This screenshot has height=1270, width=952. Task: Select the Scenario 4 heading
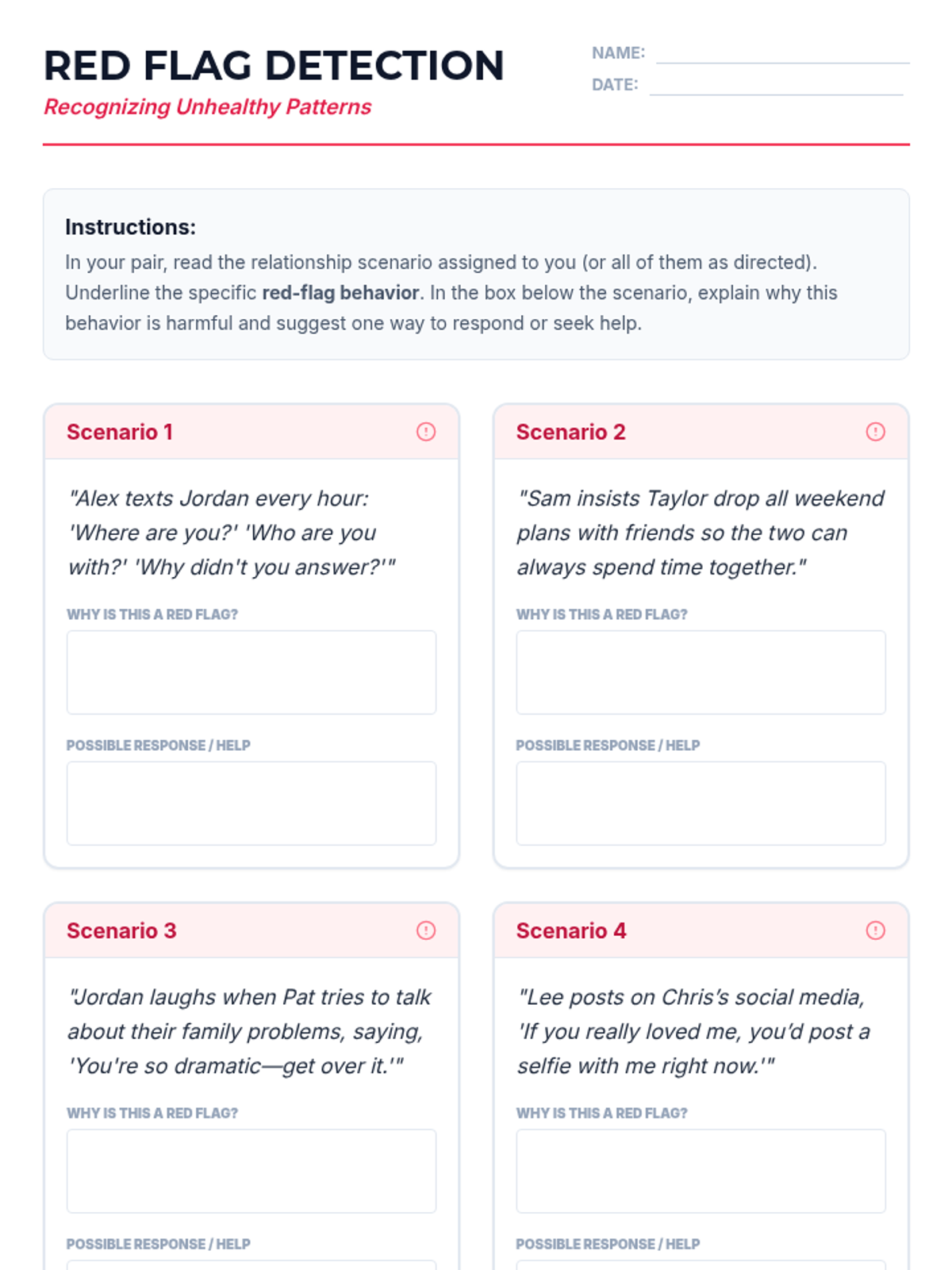click(x=571, y=930)
